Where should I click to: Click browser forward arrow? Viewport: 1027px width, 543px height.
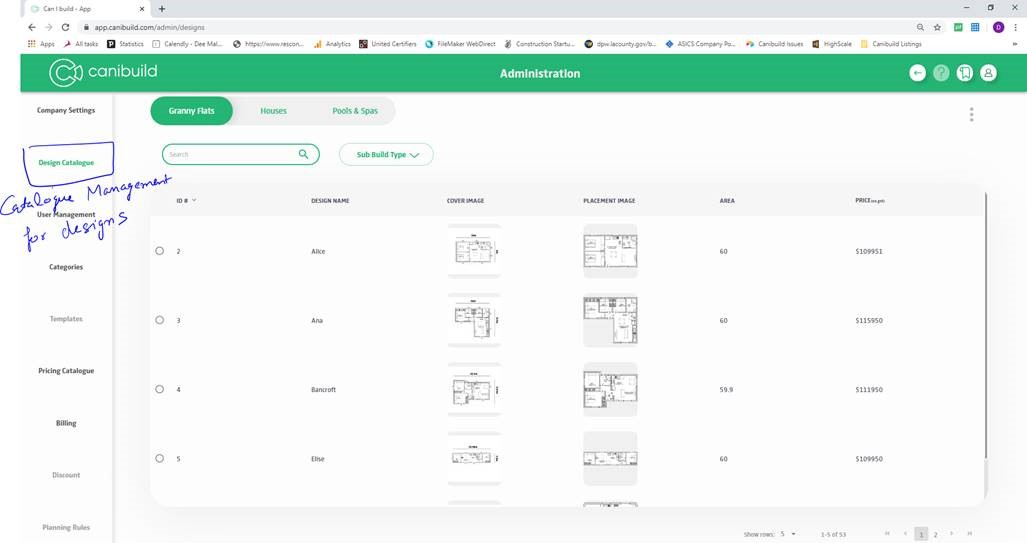click(x=48, y=27)
